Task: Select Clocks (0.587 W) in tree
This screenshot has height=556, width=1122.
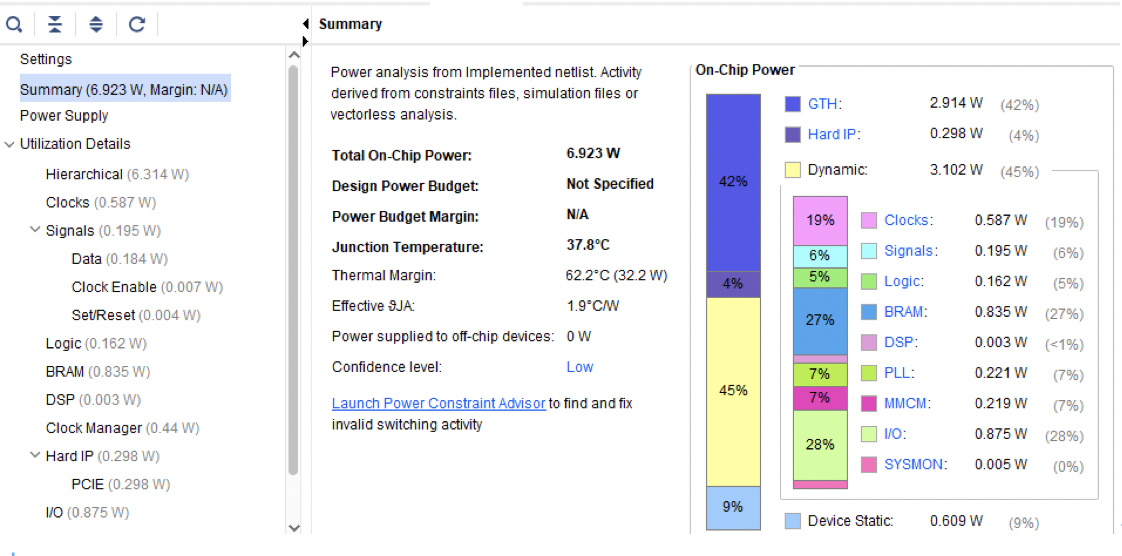Action: [x=101, y=203]
